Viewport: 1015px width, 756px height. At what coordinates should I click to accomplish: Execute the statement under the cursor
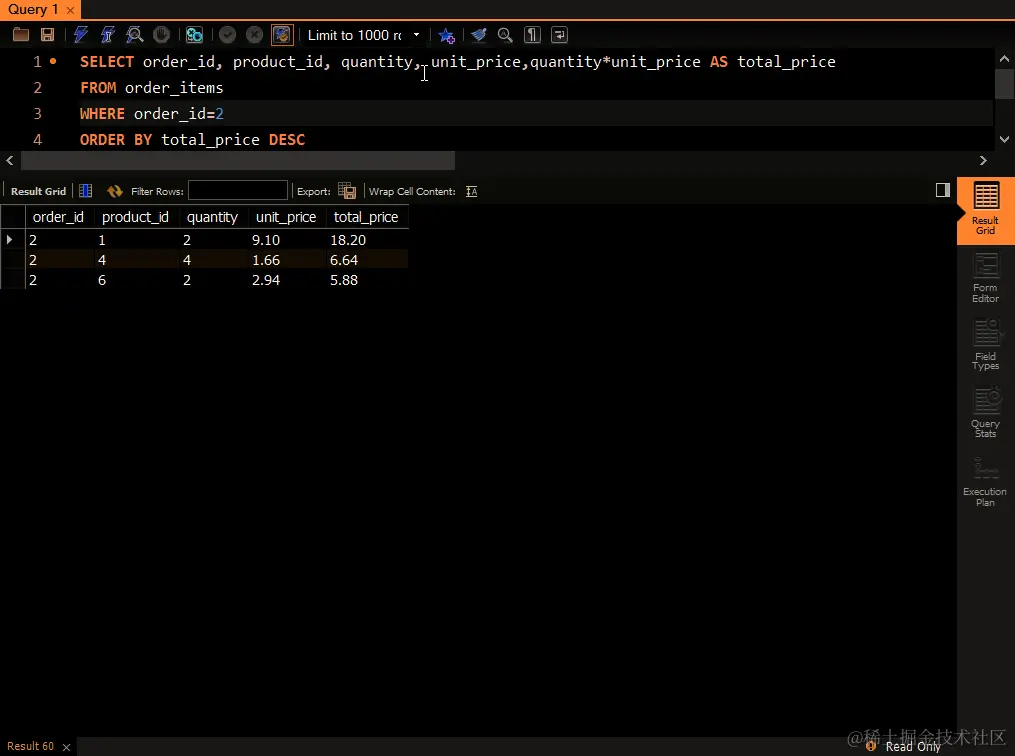(x=107, y=35)
